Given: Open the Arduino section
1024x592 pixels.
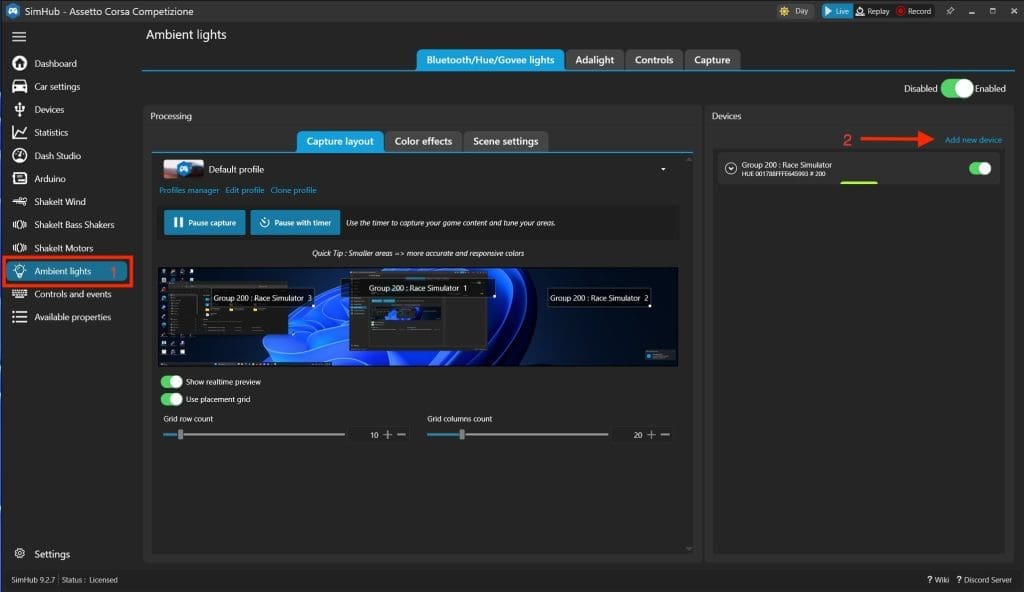Looking at the screenshot, I should pos(50,179).
